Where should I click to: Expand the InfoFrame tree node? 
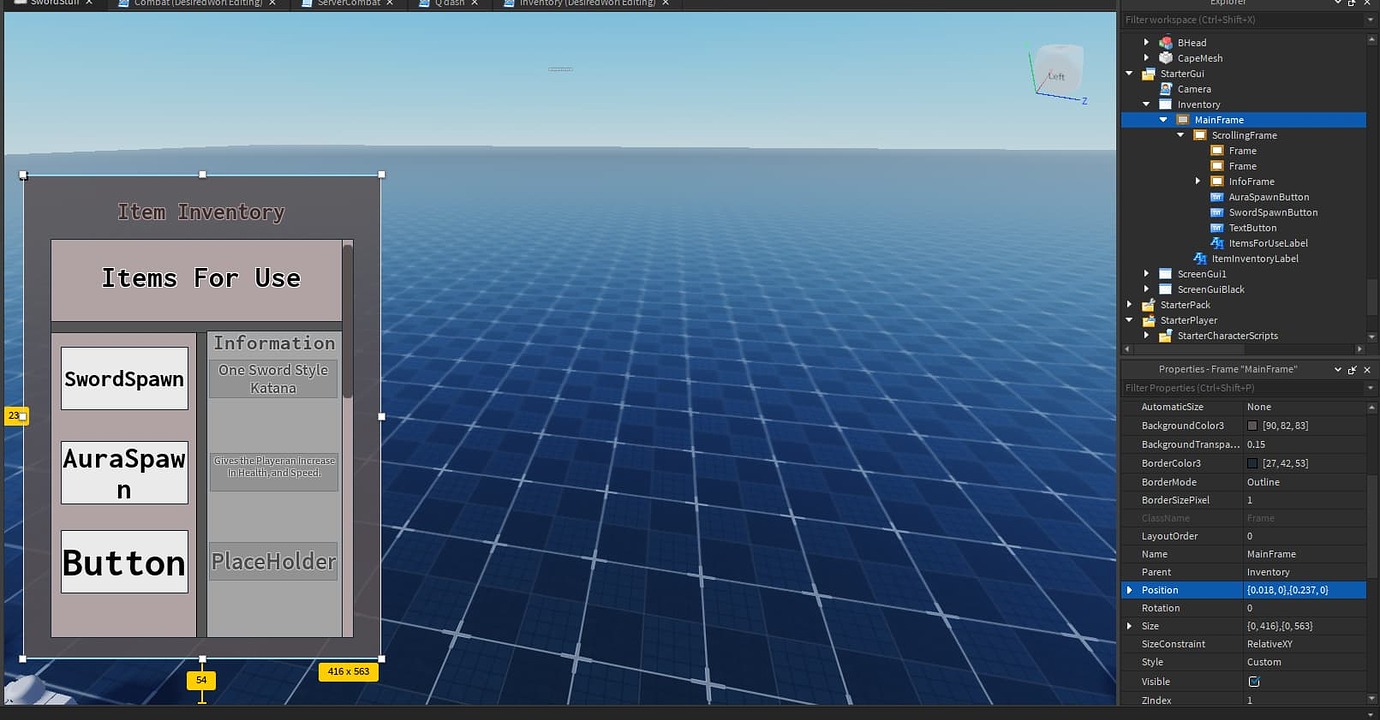pyautogui.click(x=1198, y=182)
